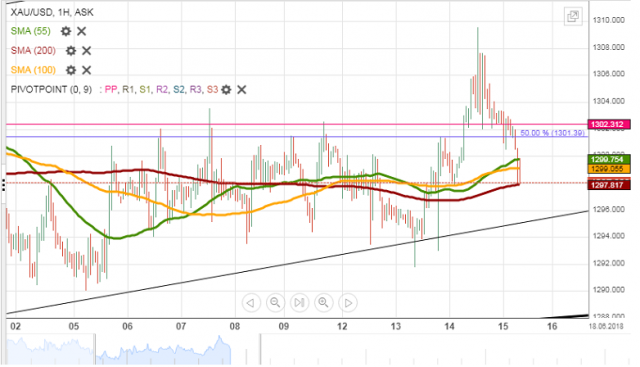Click date label 14 on time axis
The image size is (640, 367).
click(x=449, y=327)
